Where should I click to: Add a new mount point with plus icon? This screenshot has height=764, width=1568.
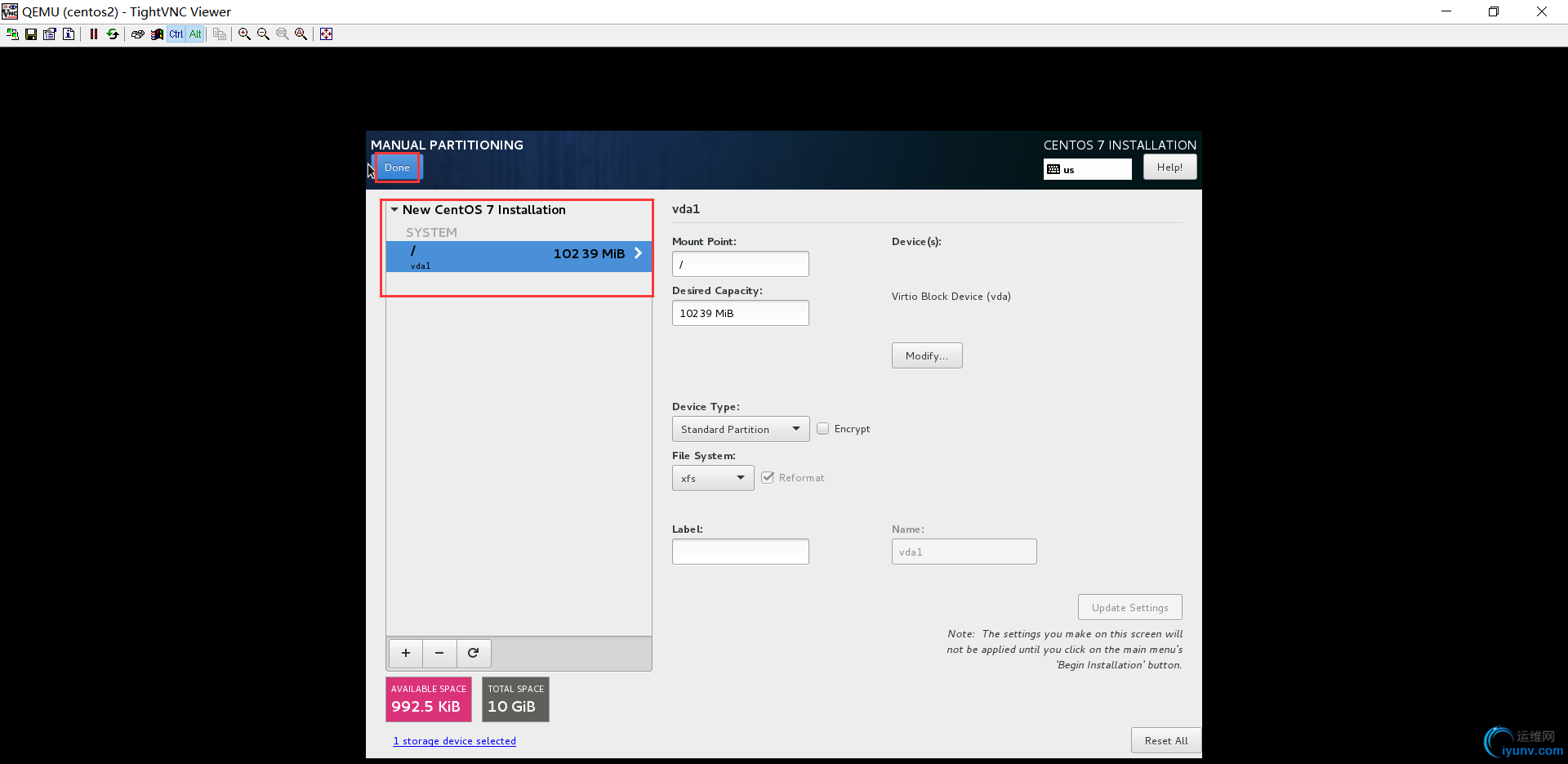tap(406, 653)
